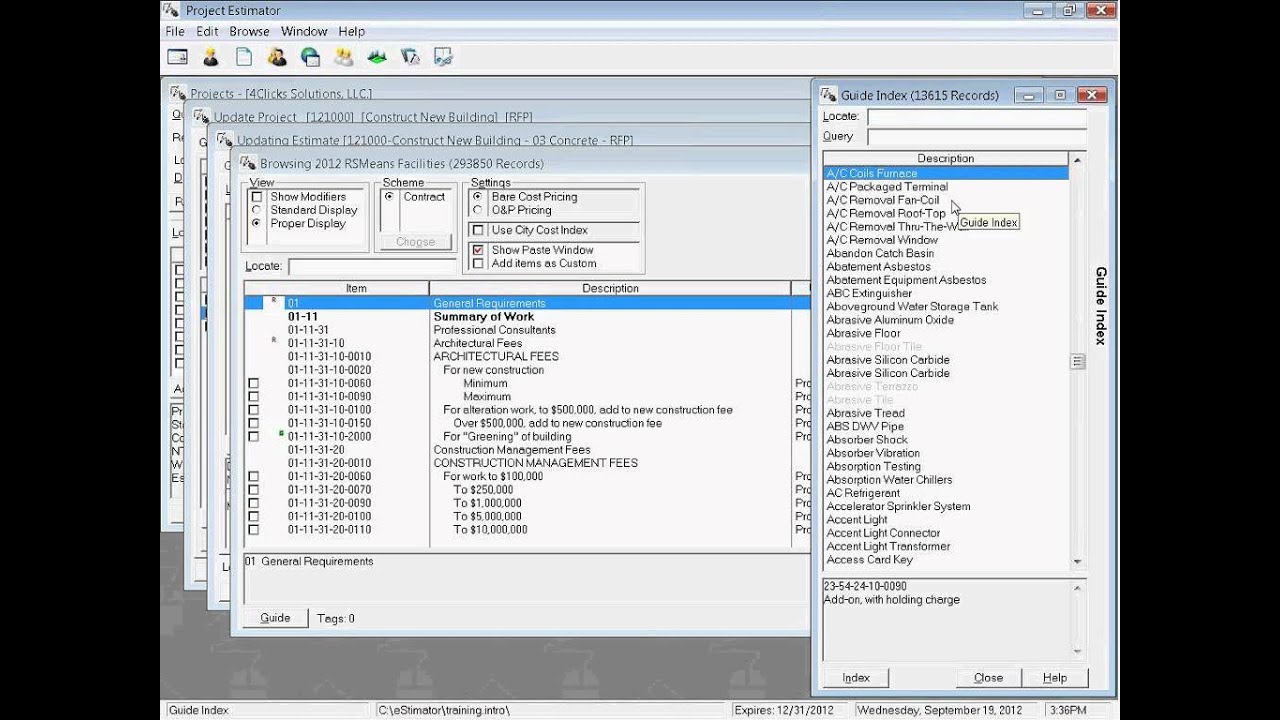
Task: Click the faded user group toolbar icon
Action: coord(344,57)
